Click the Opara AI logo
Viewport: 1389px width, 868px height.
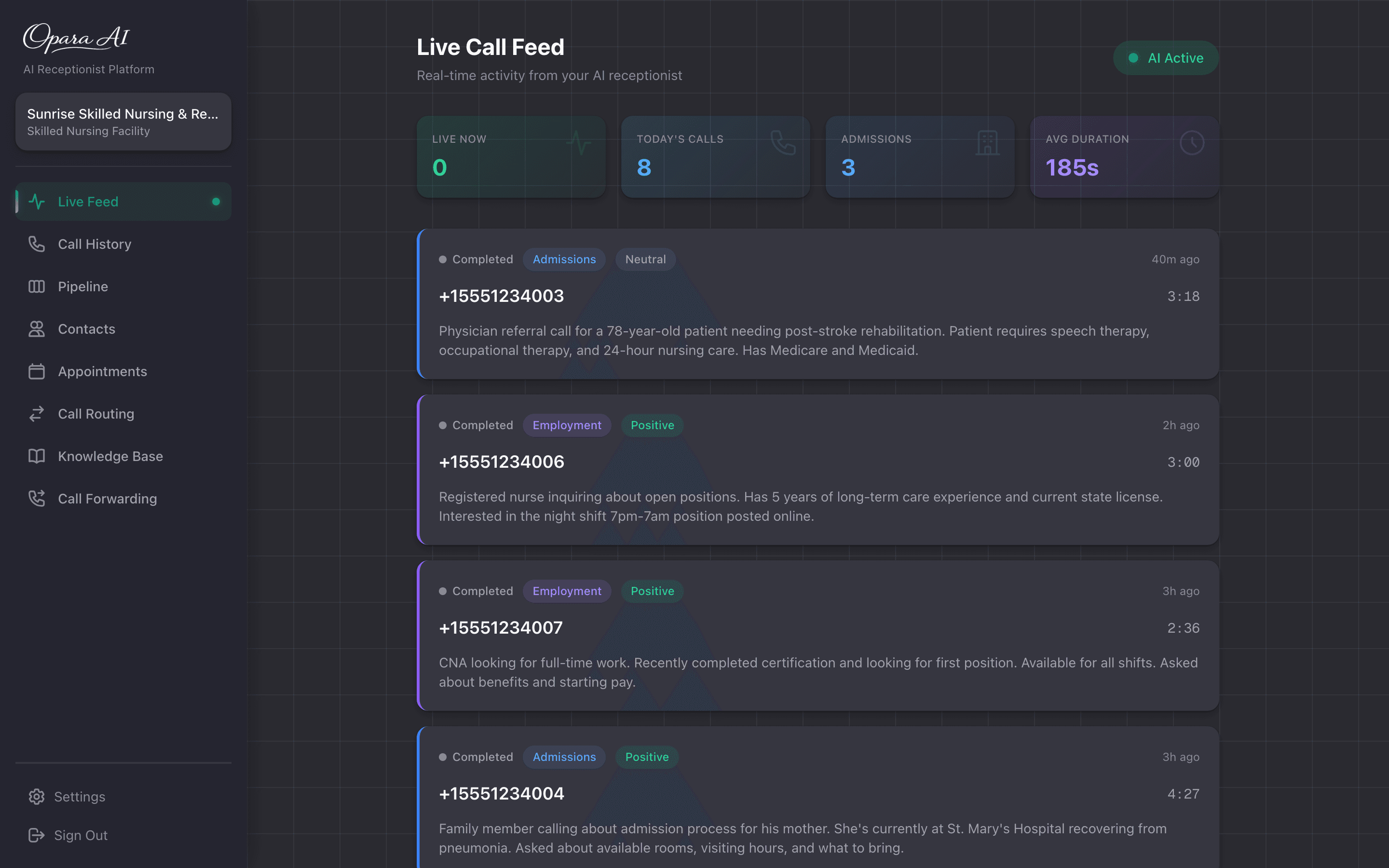76,38
